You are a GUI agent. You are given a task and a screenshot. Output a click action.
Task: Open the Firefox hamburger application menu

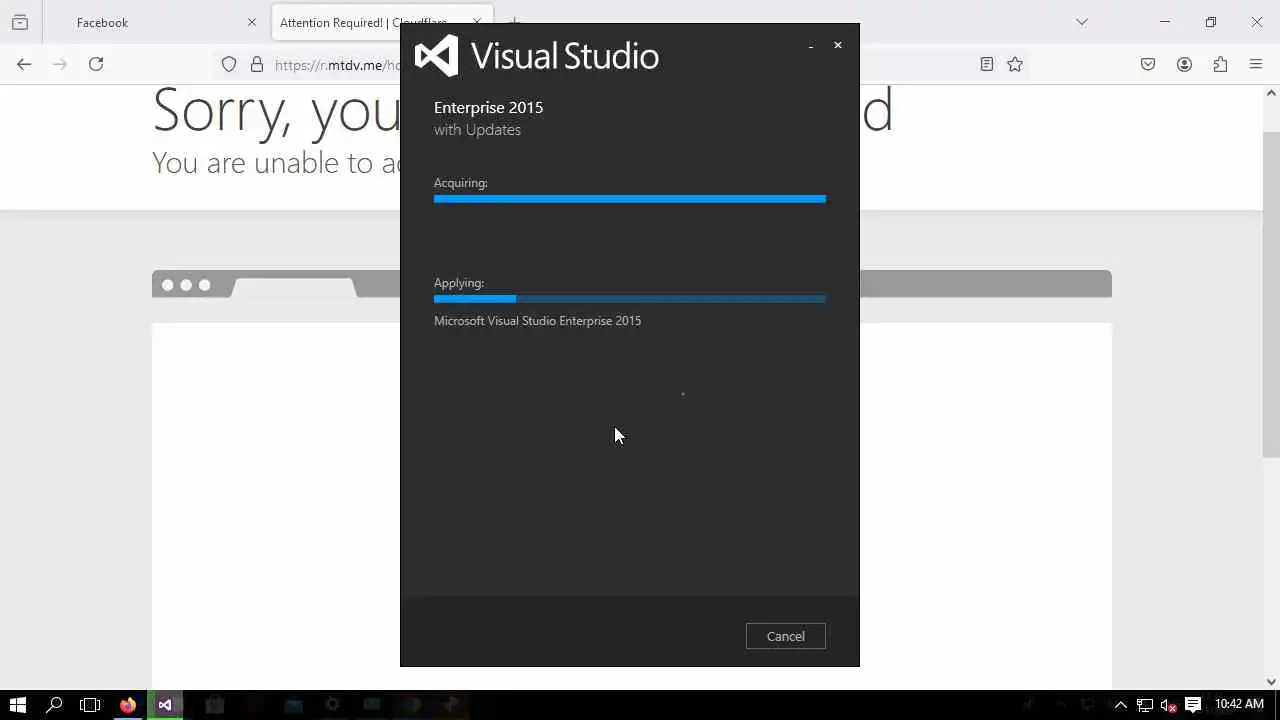point(1256,64)
